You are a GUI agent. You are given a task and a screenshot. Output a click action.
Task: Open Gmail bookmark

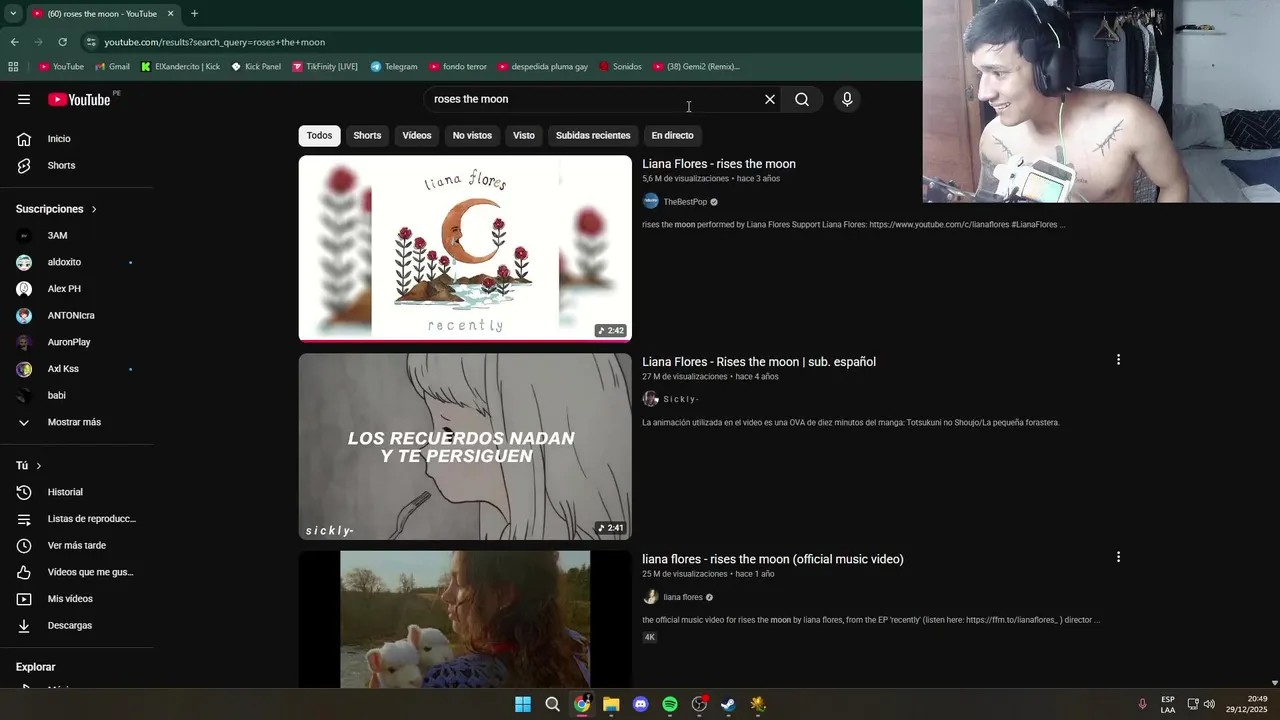[x=112, y=67]
